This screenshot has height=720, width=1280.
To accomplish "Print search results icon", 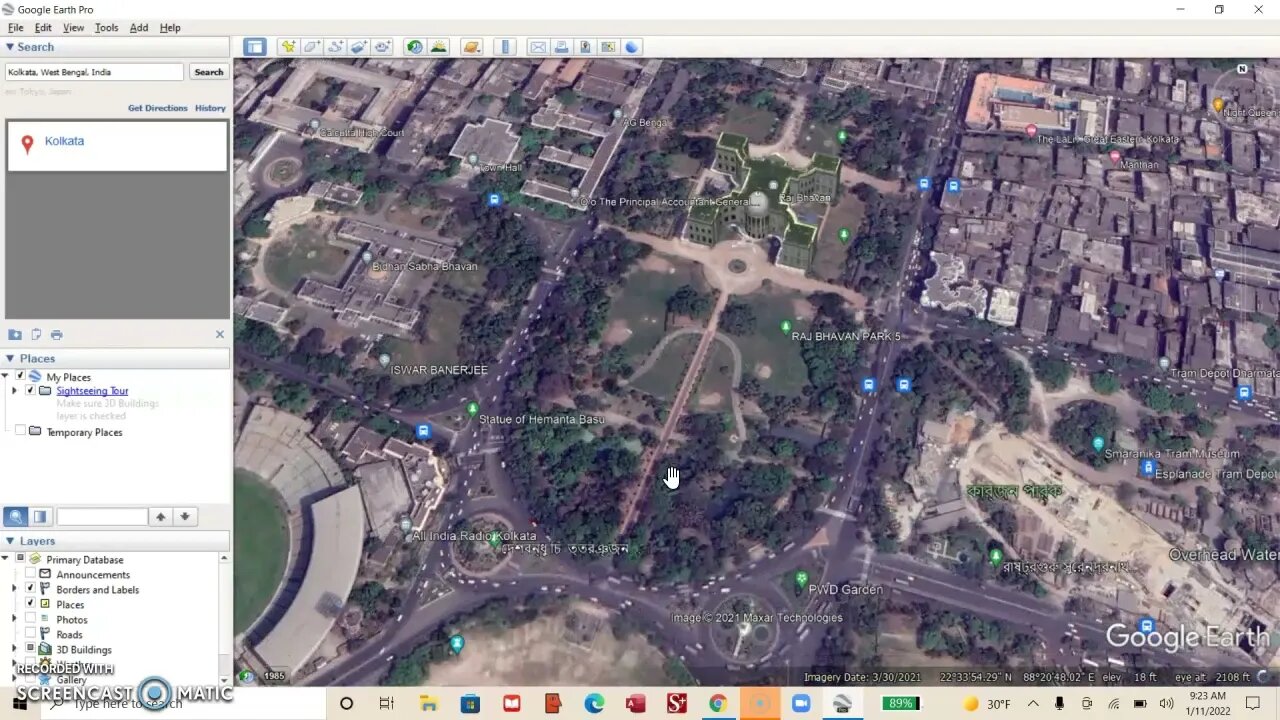I will click(x=56, y=335).
